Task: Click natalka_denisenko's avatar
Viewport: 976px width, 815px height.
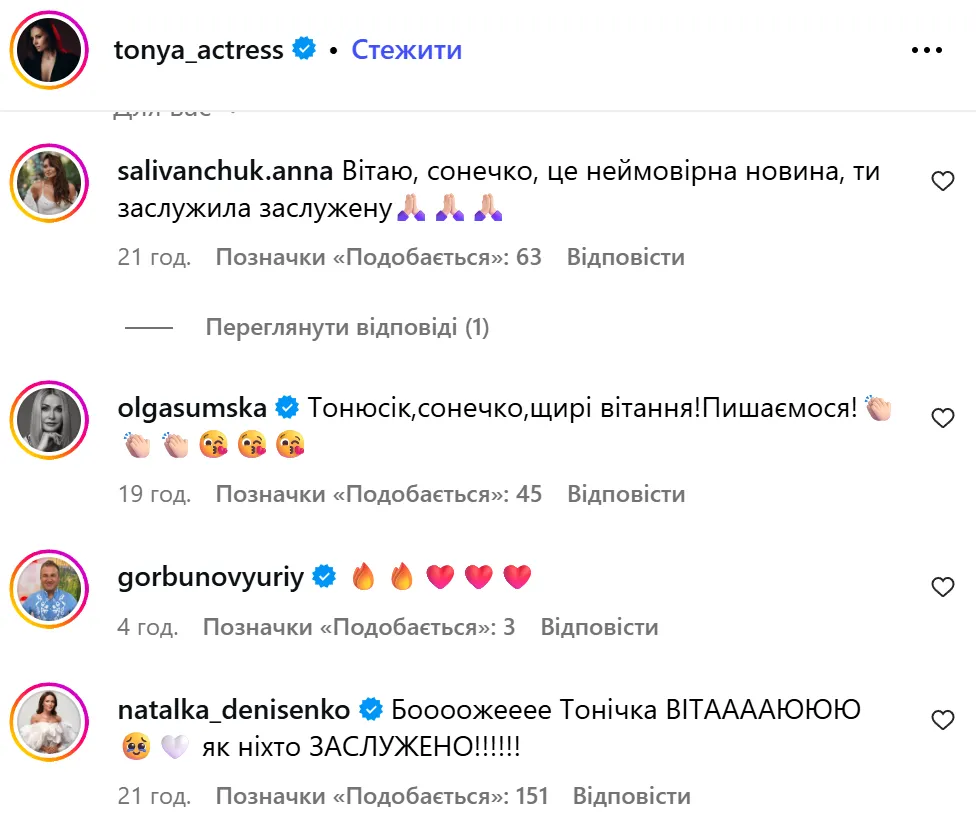Action: pos(49,719)
